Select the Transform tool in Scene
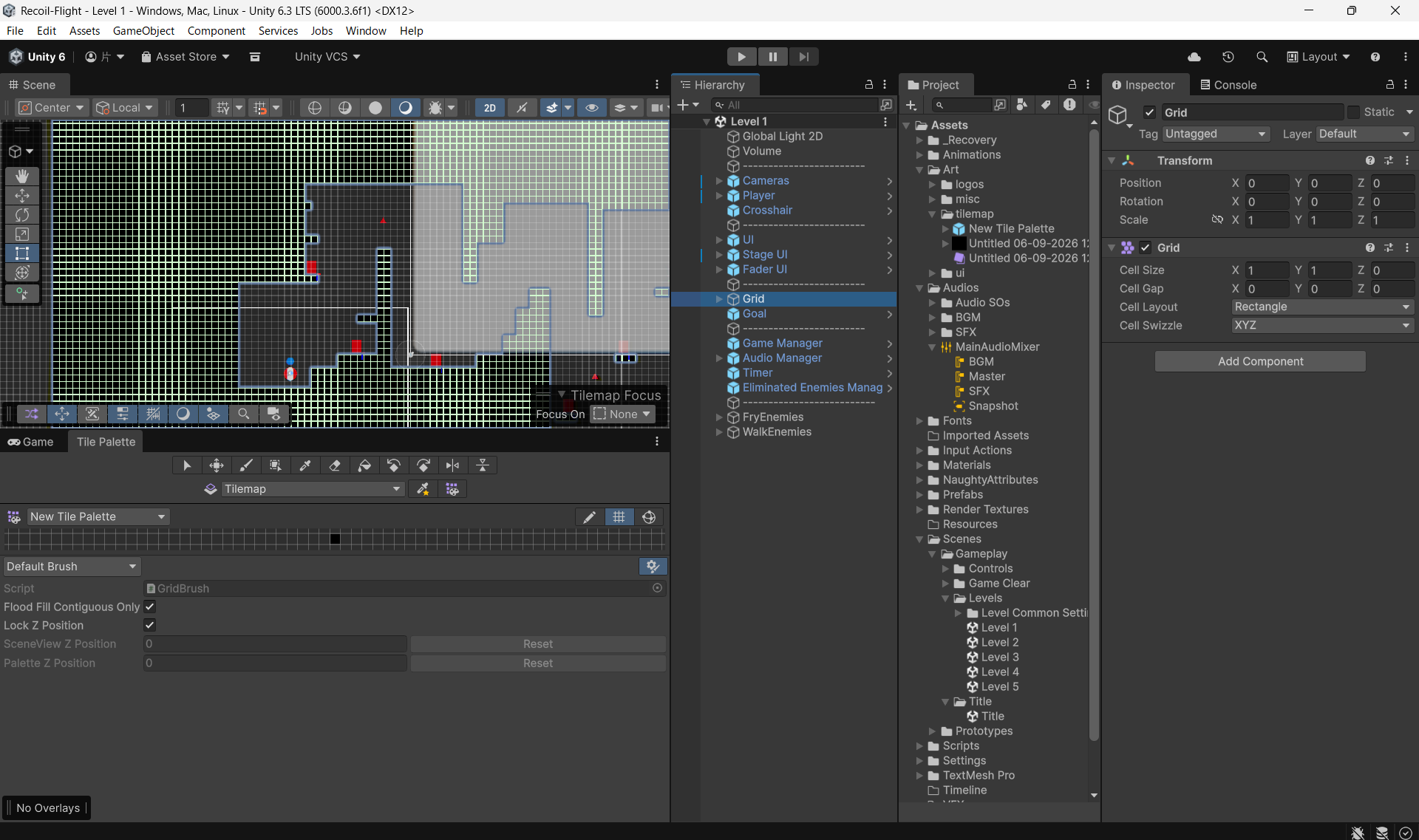The image size is (1419, 840). [x=22, y=273]
